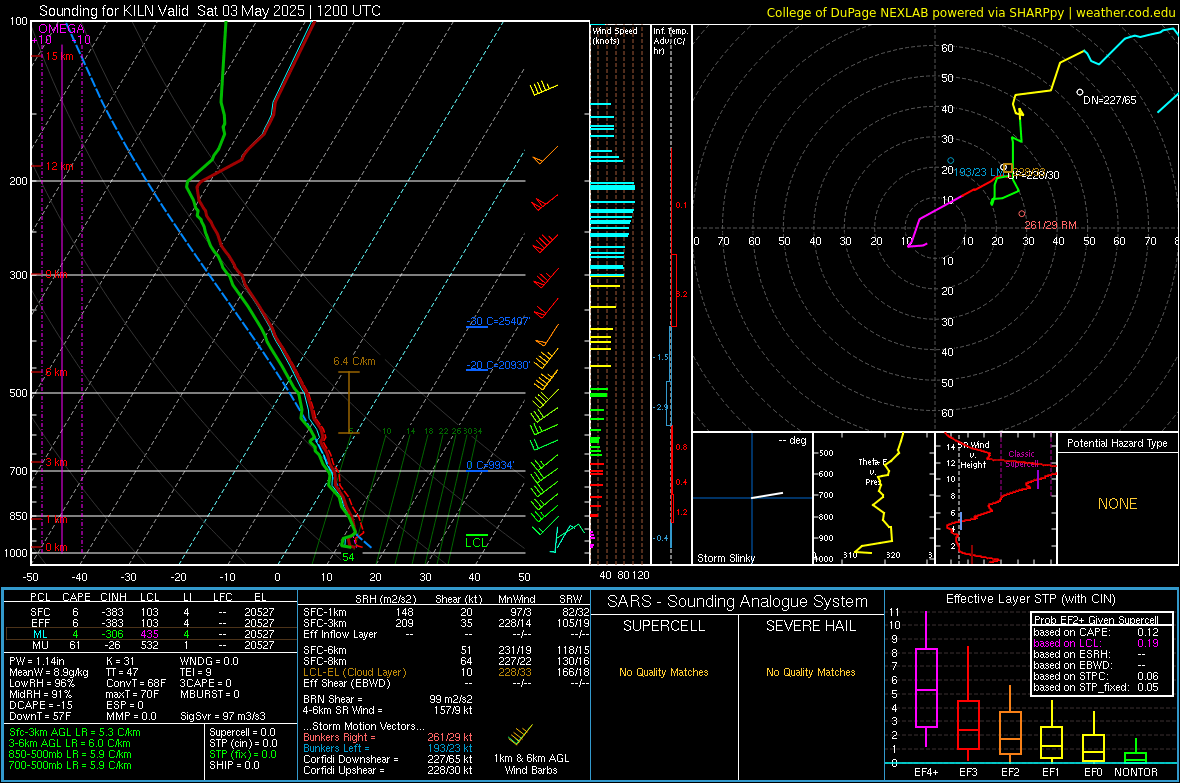Image resolution: width=1180 pixels, height=783 pixels.
Task: Click the 'SHIP = 0.0' value
Action: pyautogui.click(x=234, y=765)
